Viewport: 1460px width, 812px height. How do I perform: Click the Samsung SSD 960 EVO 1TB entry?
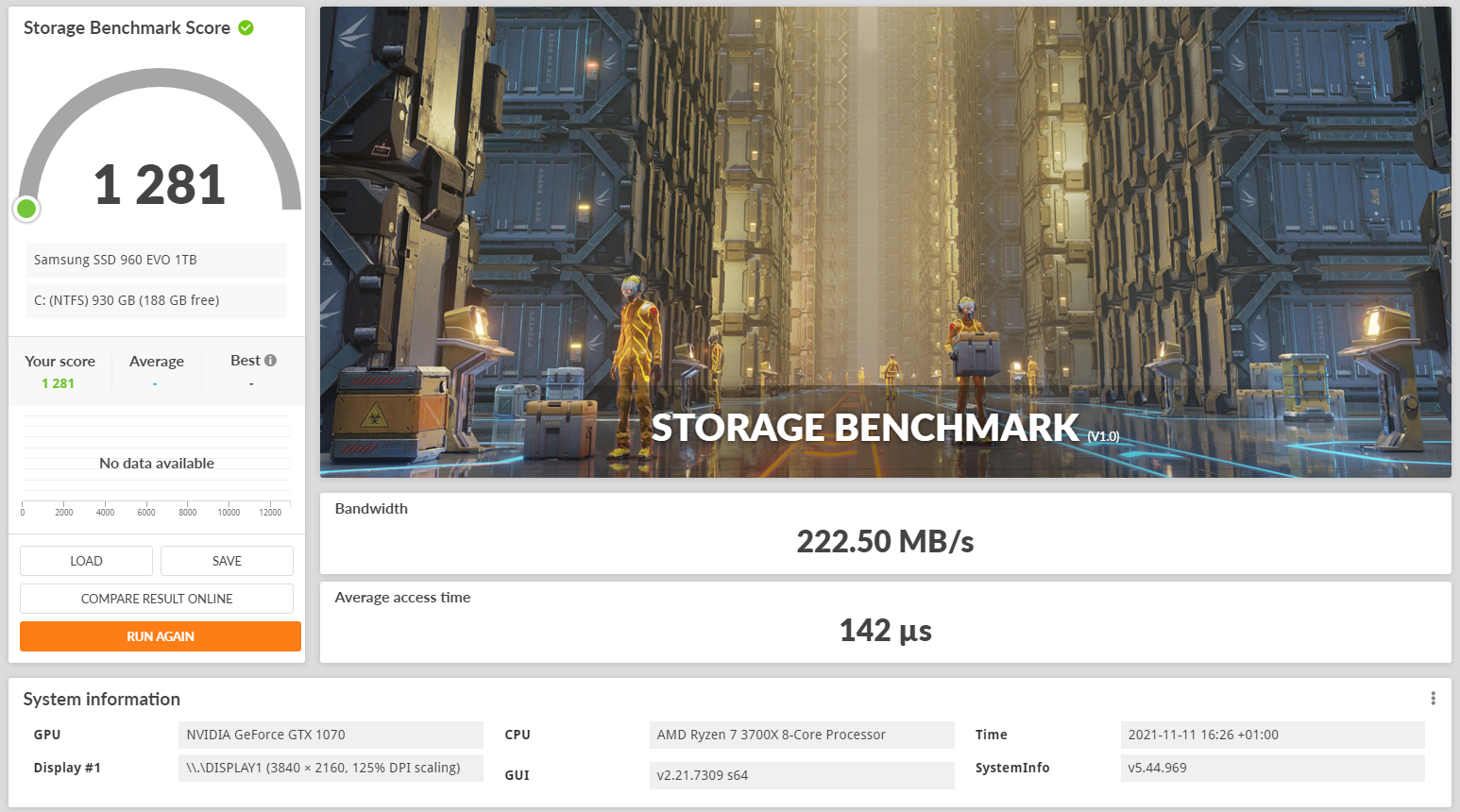pyautogui.click(x=156, y=260)
